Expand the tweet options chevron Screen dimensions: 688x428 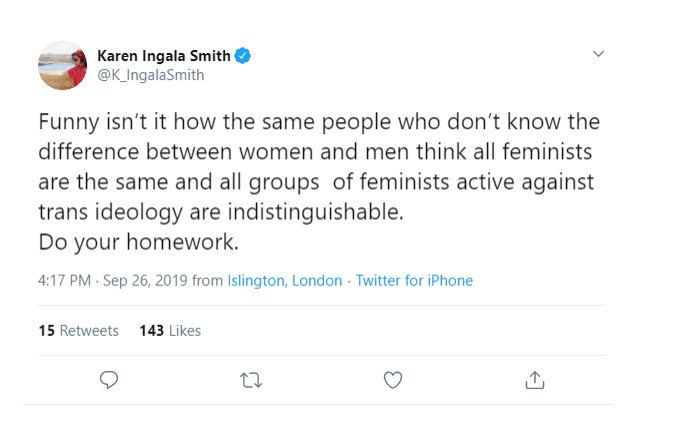[599, 53]
